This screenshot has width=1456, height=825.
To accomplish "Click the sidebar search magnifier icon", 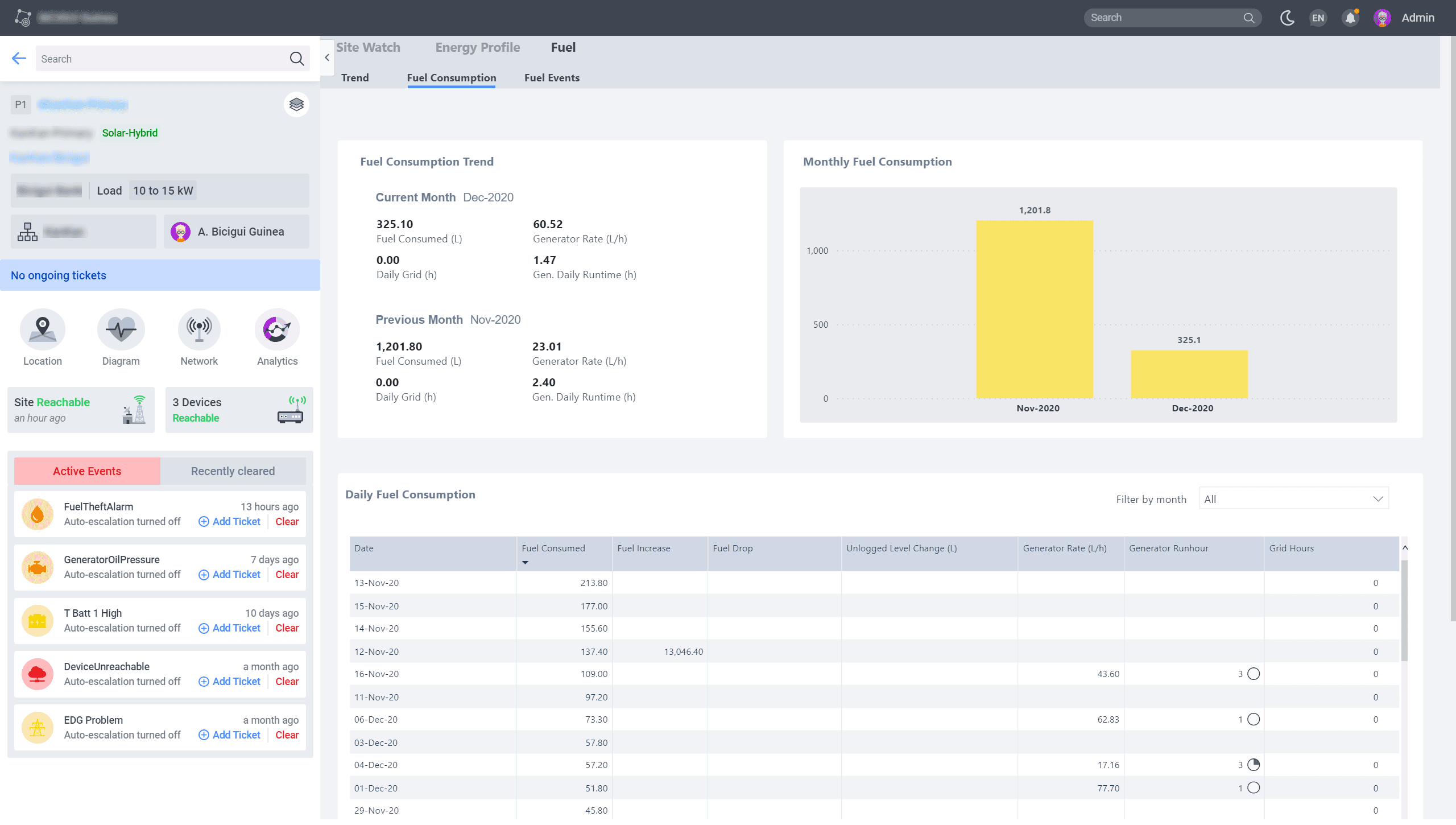I will click(297, 59).
